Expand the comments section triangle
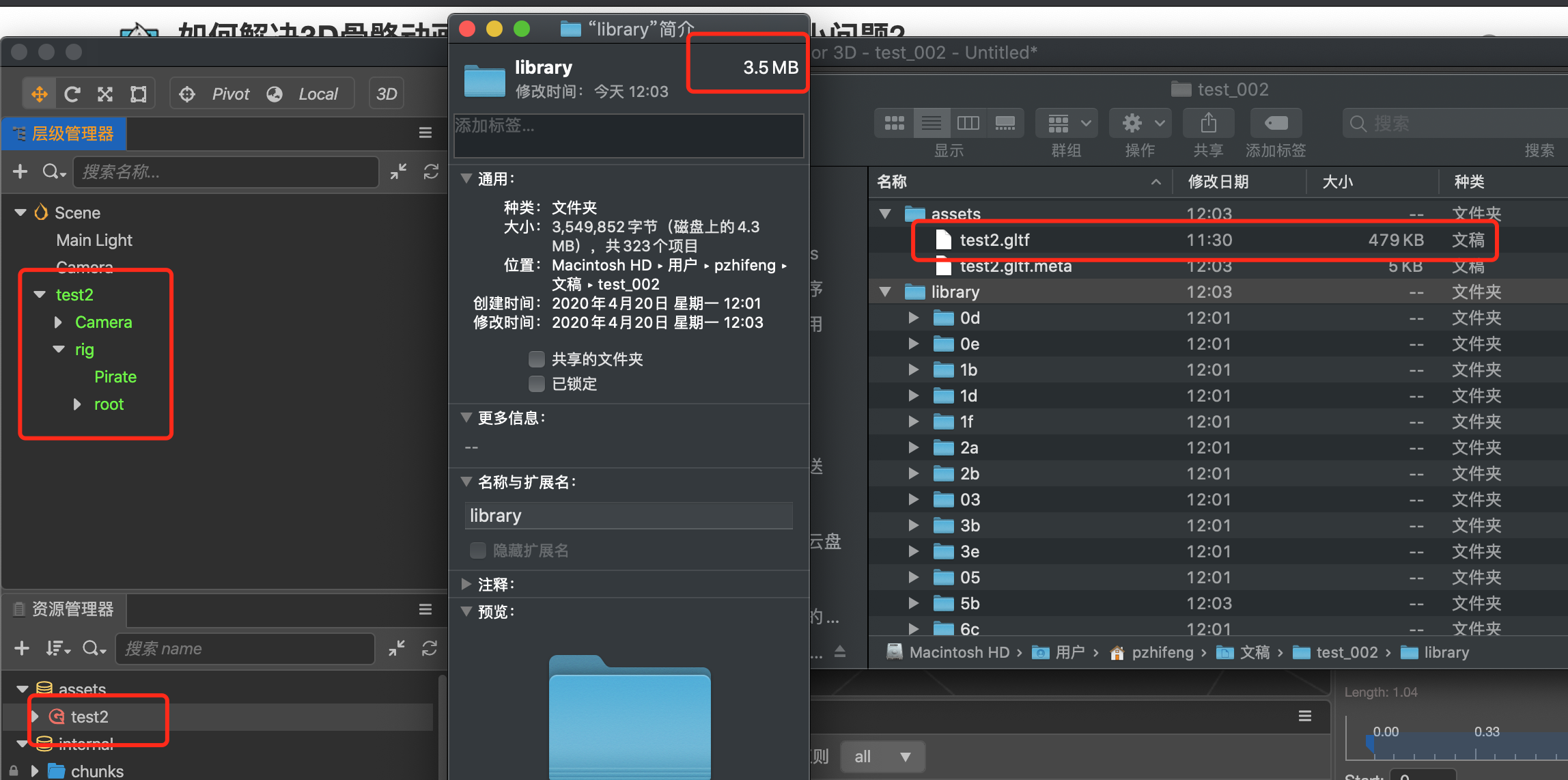The width and height of the screenshot is (1568, 780). click(x=466, y=585)
